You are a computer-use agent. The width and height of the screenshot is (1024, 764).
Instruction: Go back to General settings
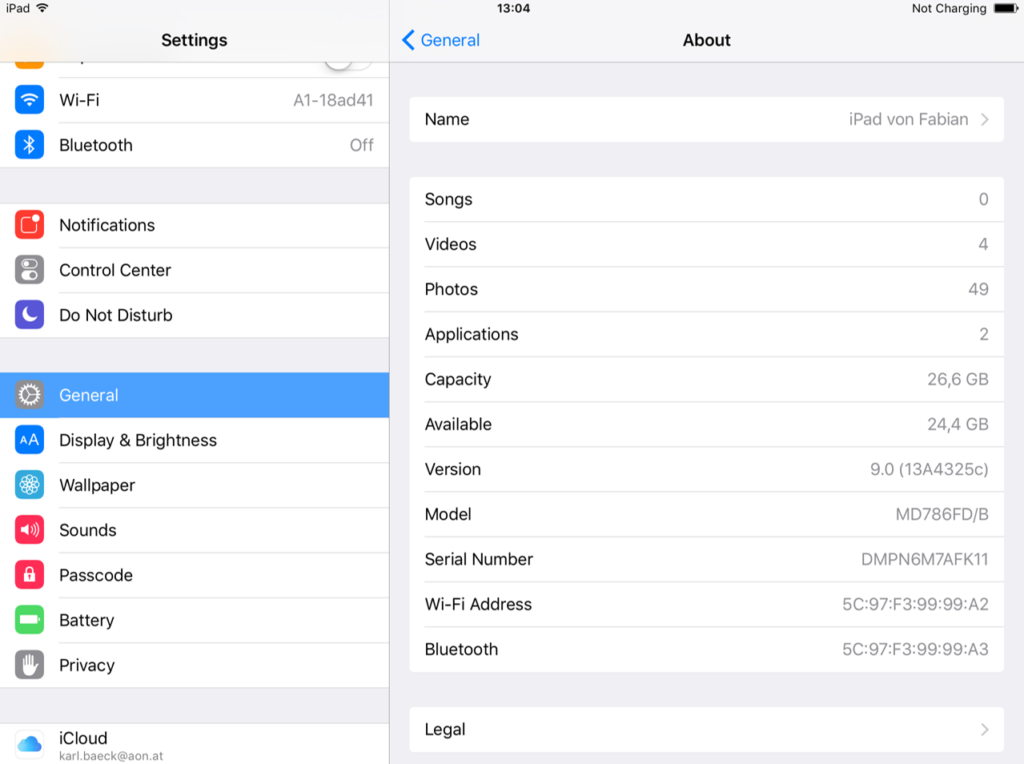pos(441,40)
